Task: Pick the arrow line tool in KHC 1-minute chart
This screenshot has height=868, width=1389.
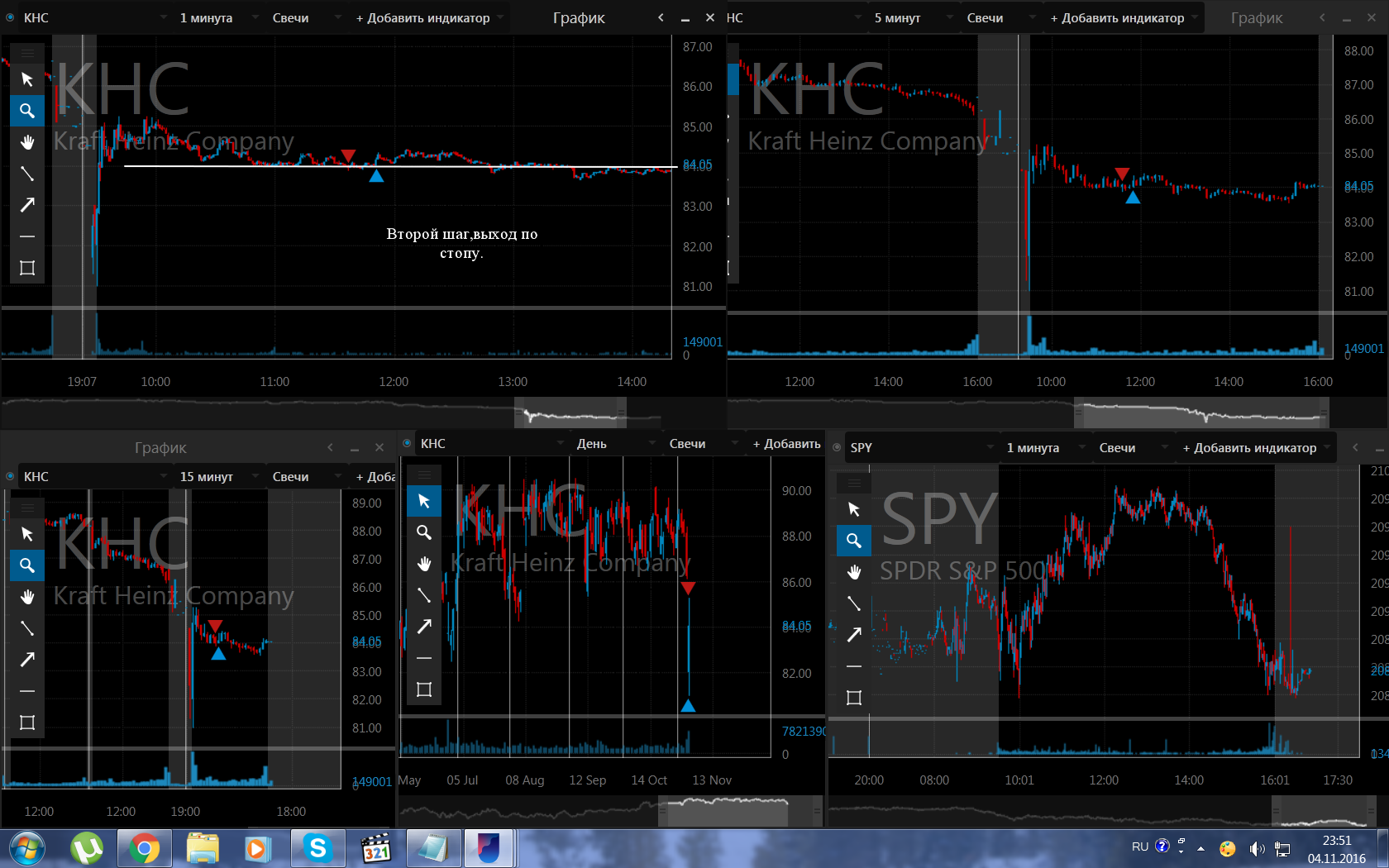Action: (x=27, y=205)
